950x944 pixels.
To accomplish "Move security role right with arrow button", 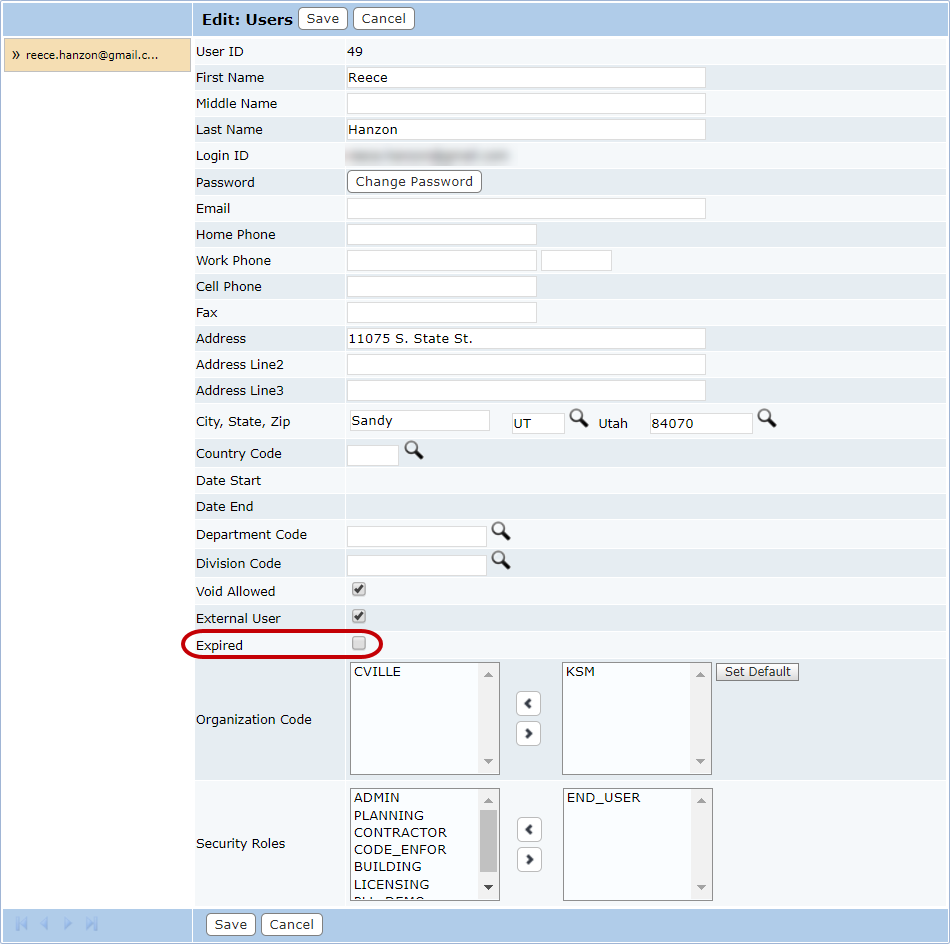I will (x=529, y=860).
